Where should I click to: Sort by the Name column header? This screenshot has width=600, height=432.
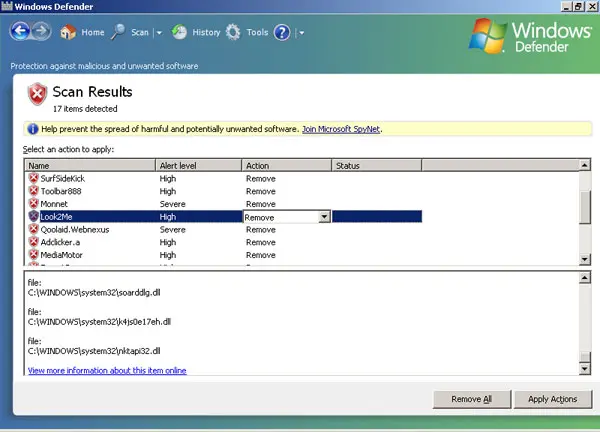(x=90, y=166)
